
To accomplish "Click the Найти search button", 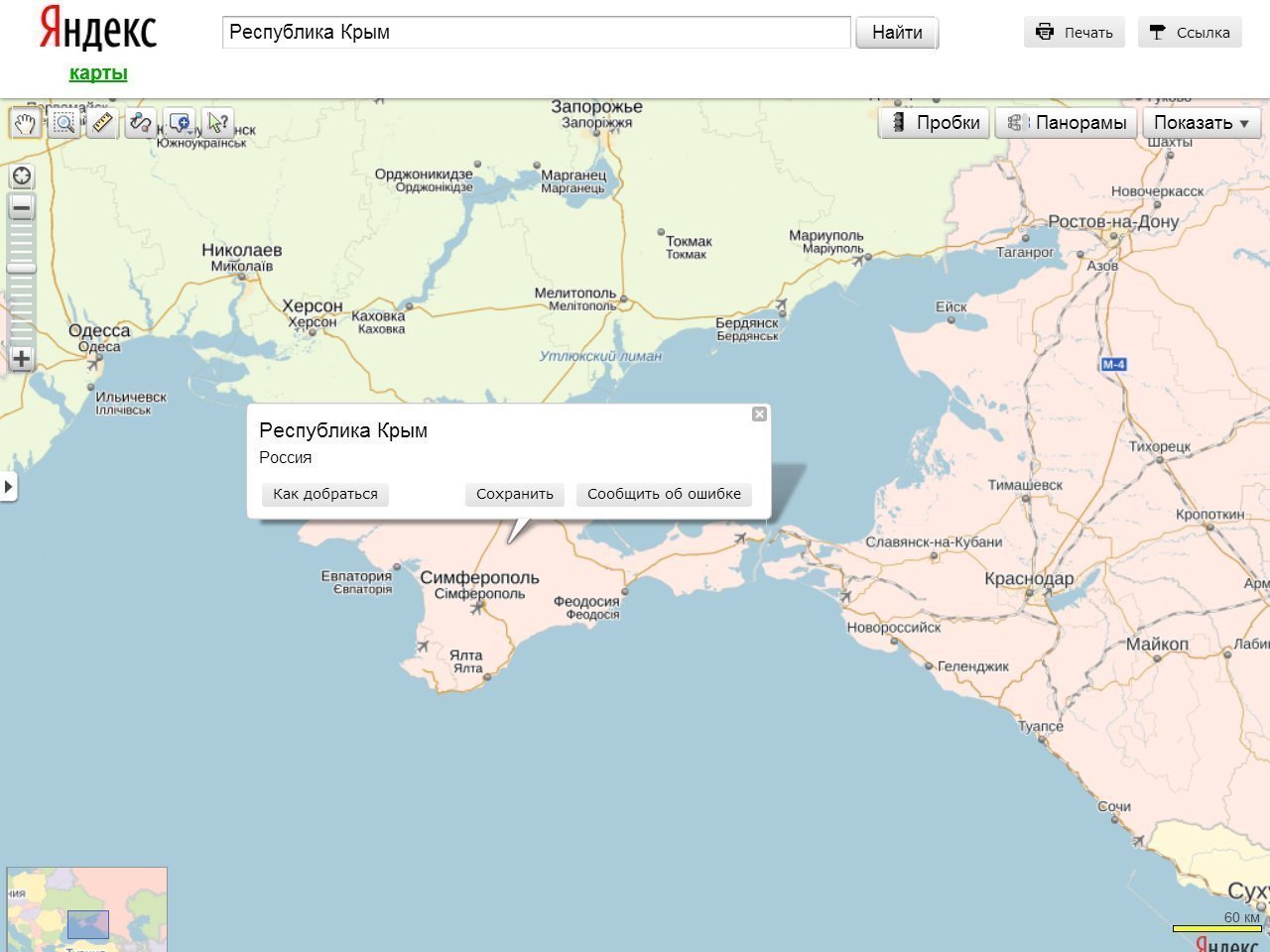I will click(x=897, y=33).
